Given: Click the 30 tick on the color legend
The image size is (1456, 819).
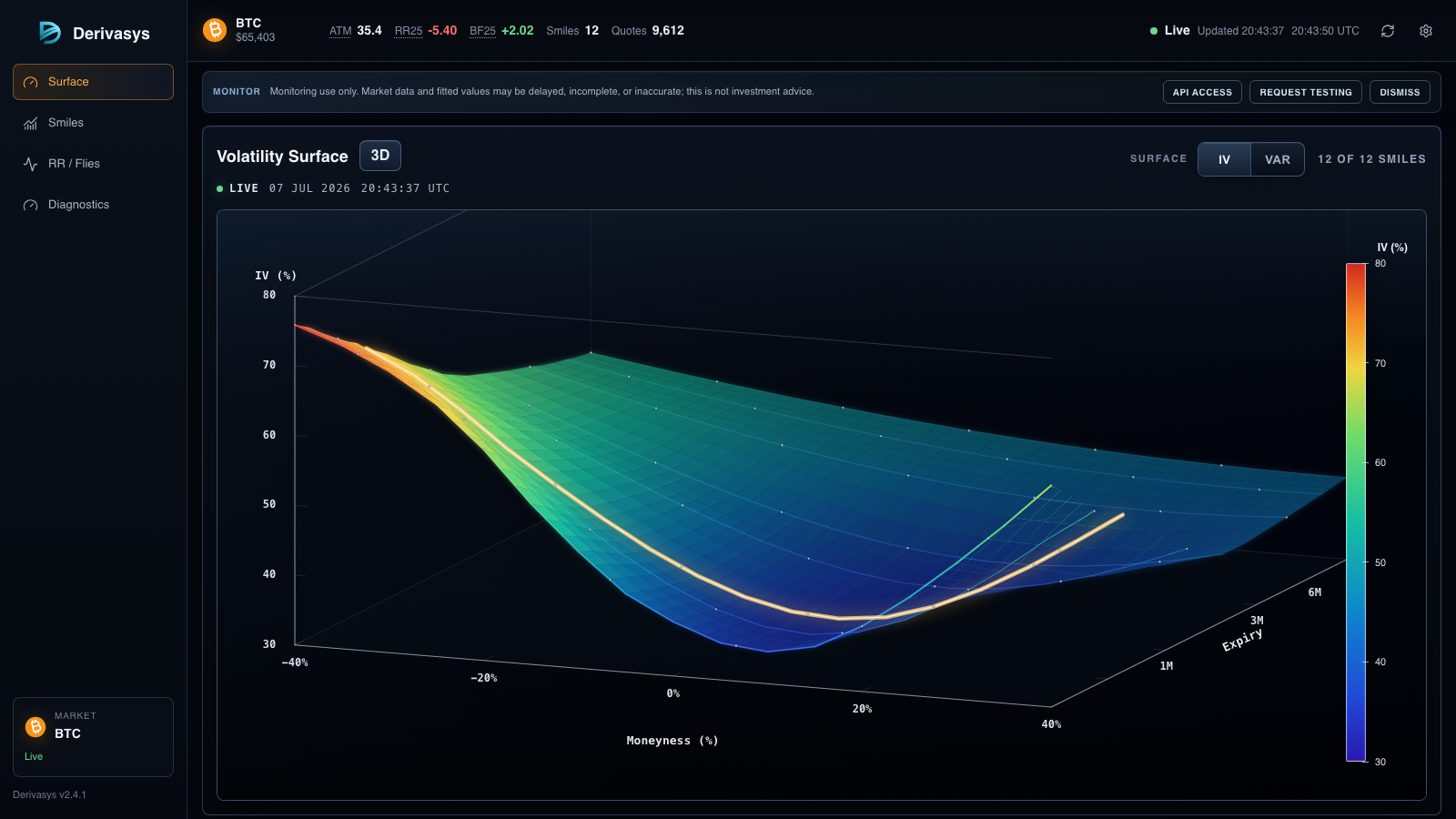Looking at the screenshot, I should tap(1380, 763).
